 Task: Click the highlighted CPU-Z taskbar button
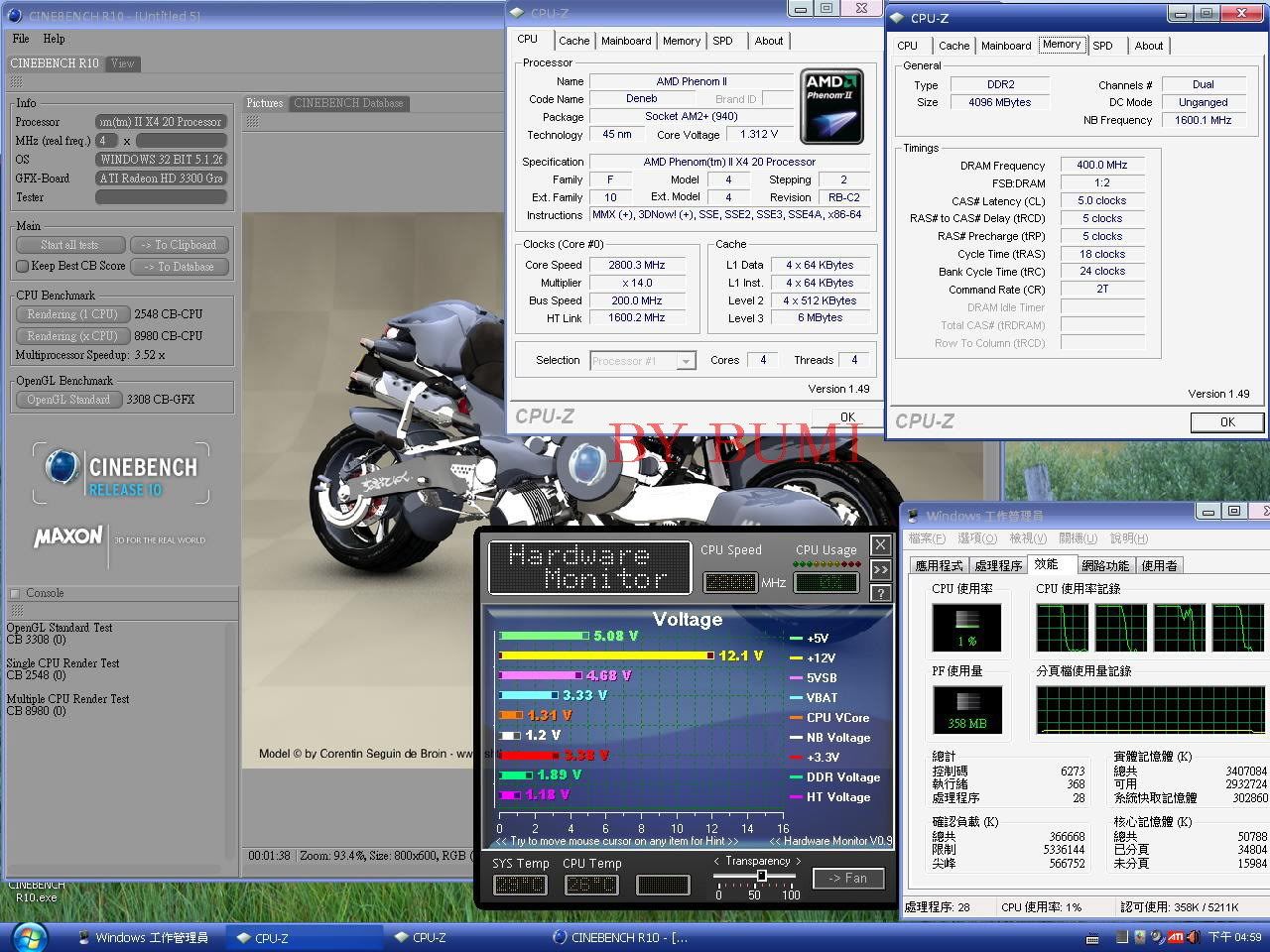tap(304, 938)
